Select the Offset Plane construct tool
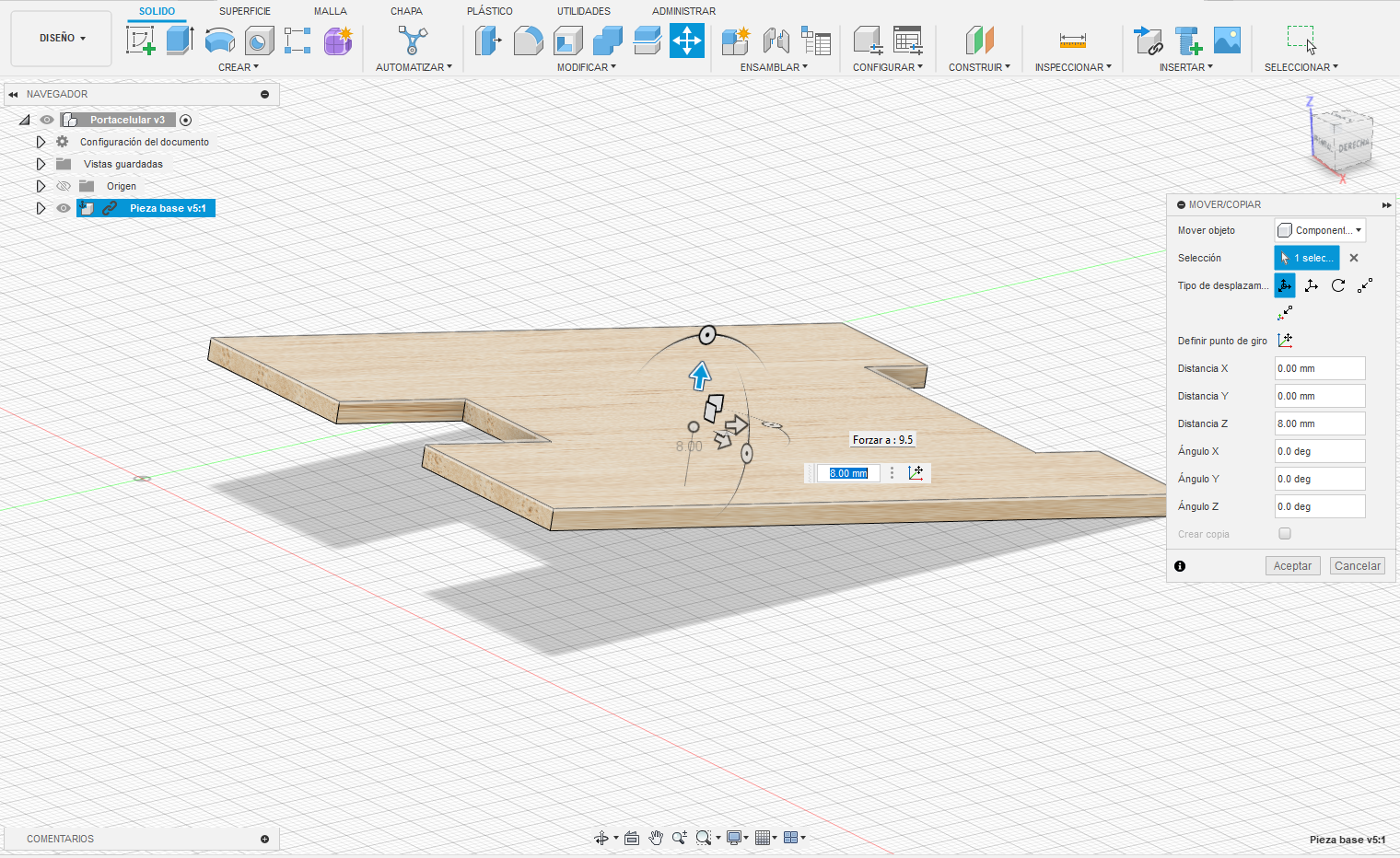The height and width of the screenshot is (858, 1400). pos(979,41)
